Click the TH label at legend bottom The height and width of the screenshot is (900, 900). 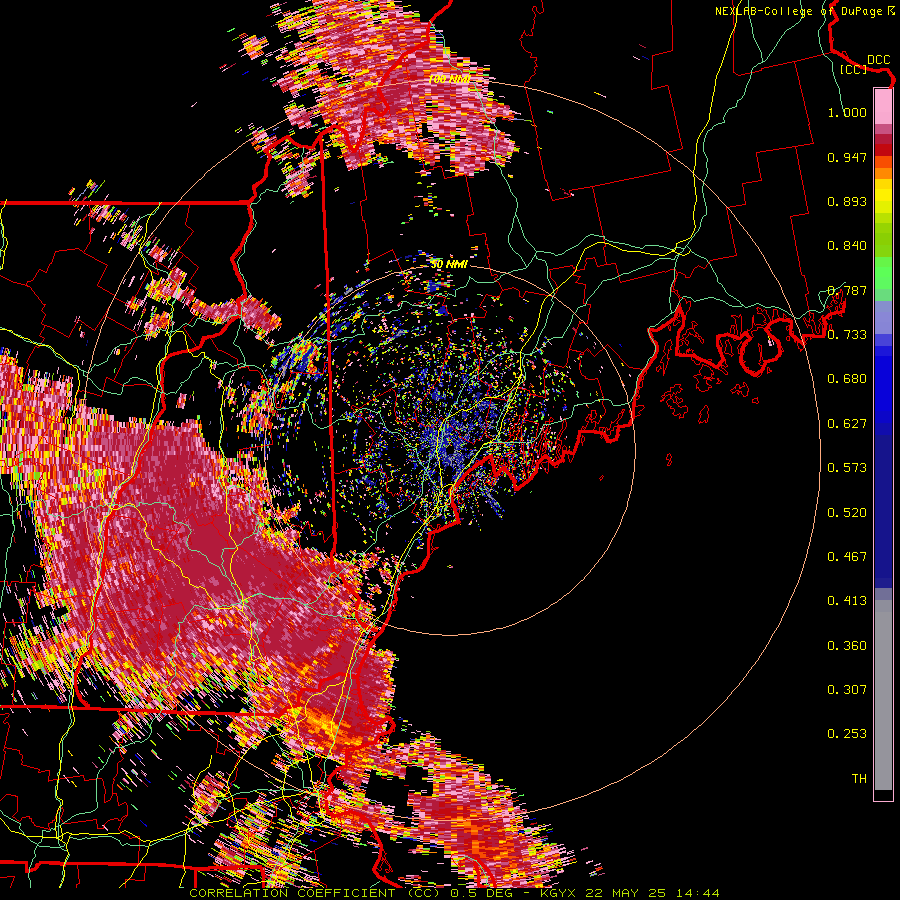[859, 779]
